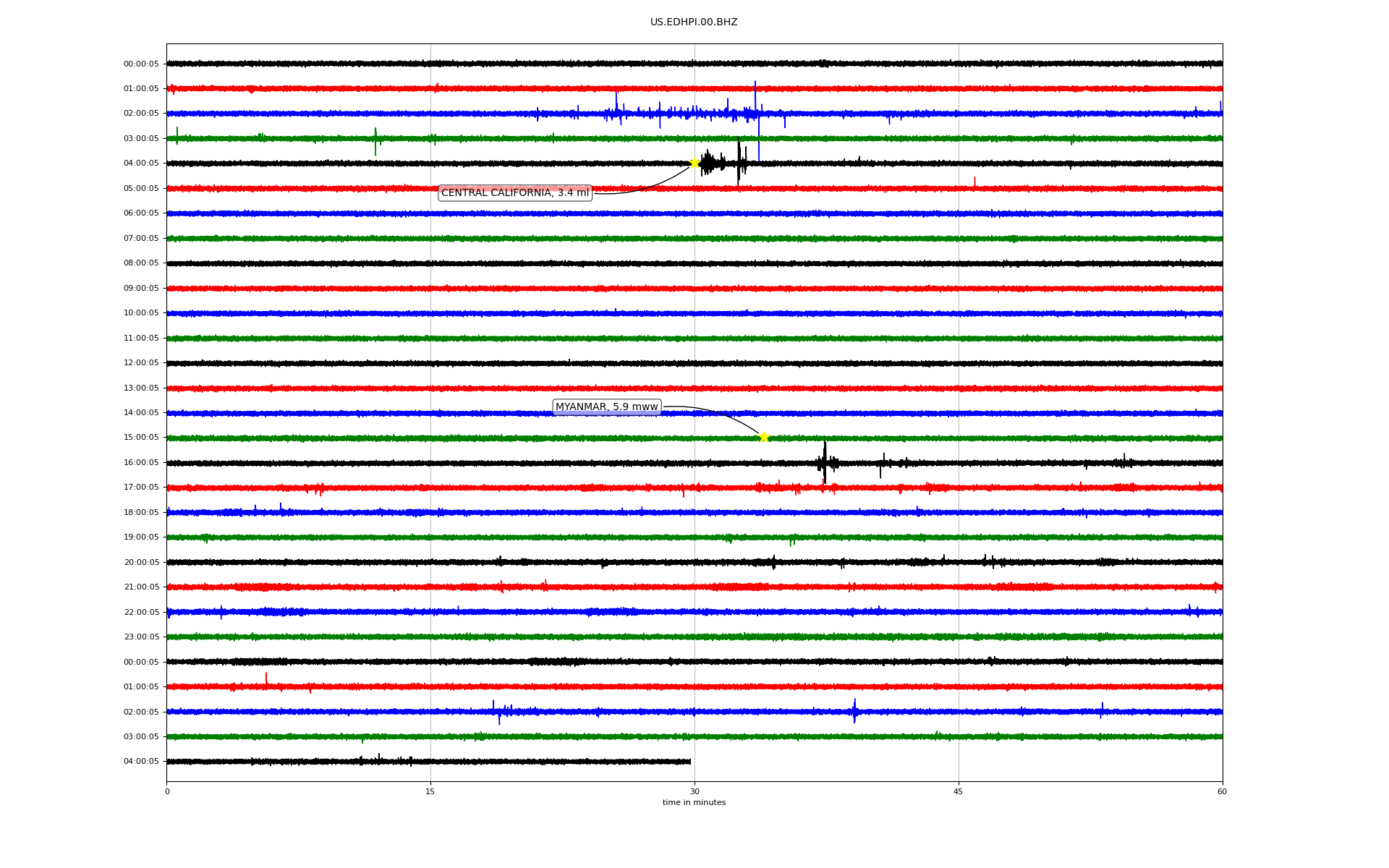Click the MYANMAR 5.9 mww annotation
Viewport: 1389px width, 868px height.
[x=606, y=407]
